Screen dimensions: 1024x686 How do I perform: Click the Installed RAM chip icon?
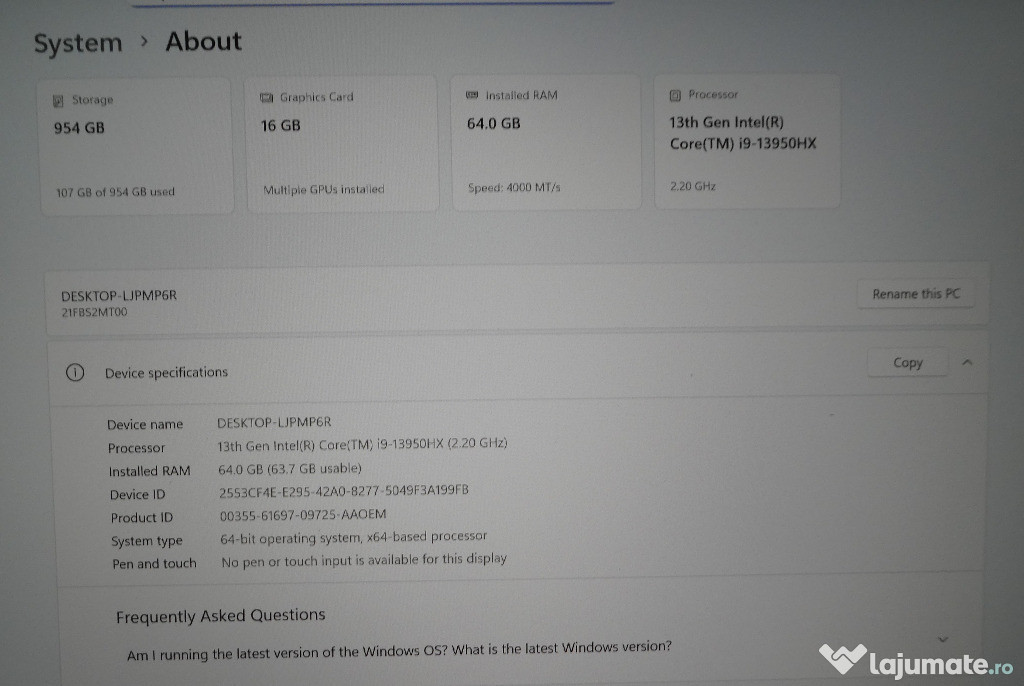coord(472,95)
